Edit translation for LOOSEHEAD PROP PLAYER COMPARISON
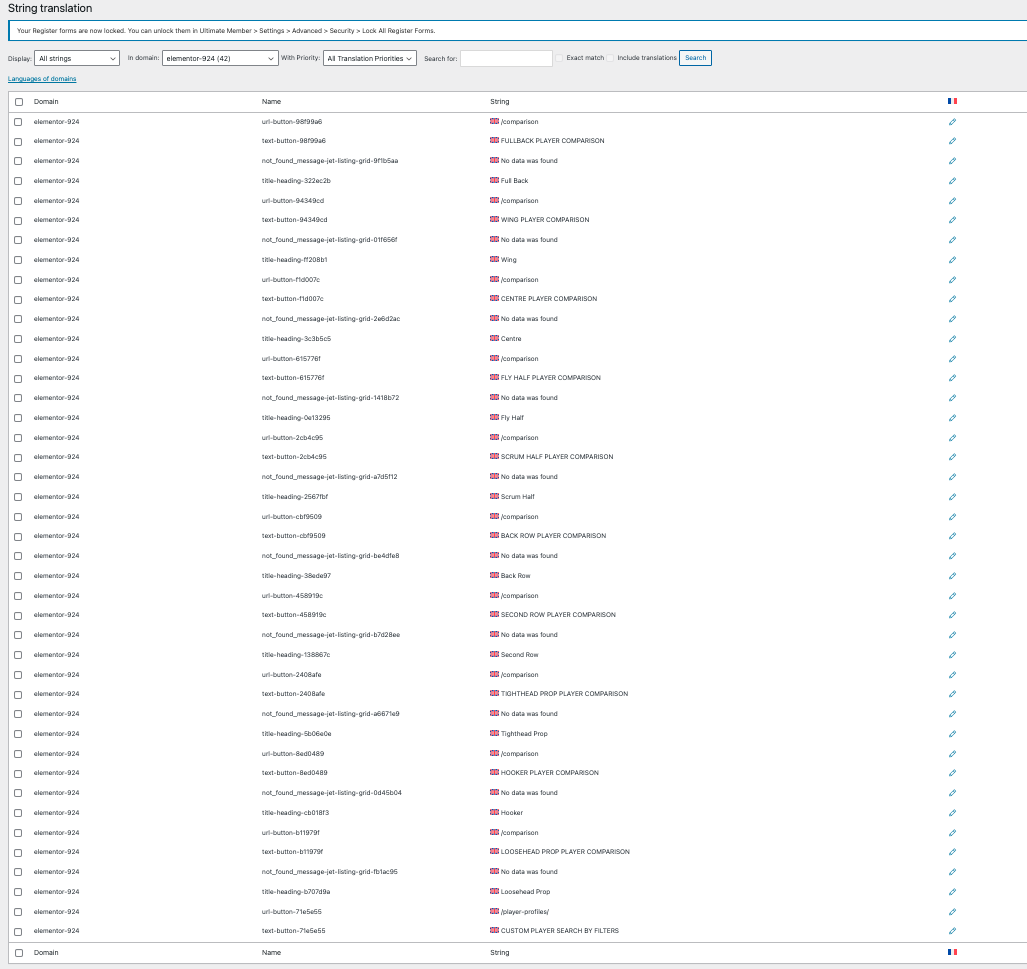Screen dimensions: 1027x969 pyautogui.click(x=952, y=852)
